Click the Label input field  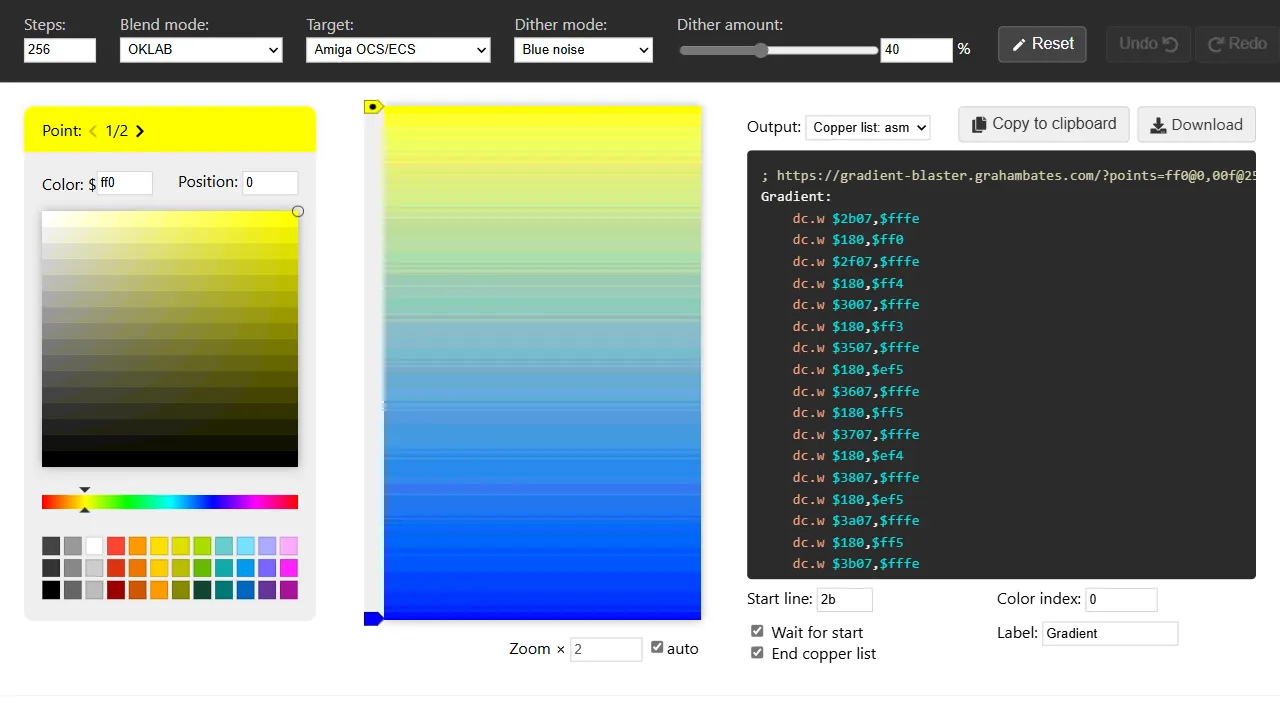pos(1110,633)
